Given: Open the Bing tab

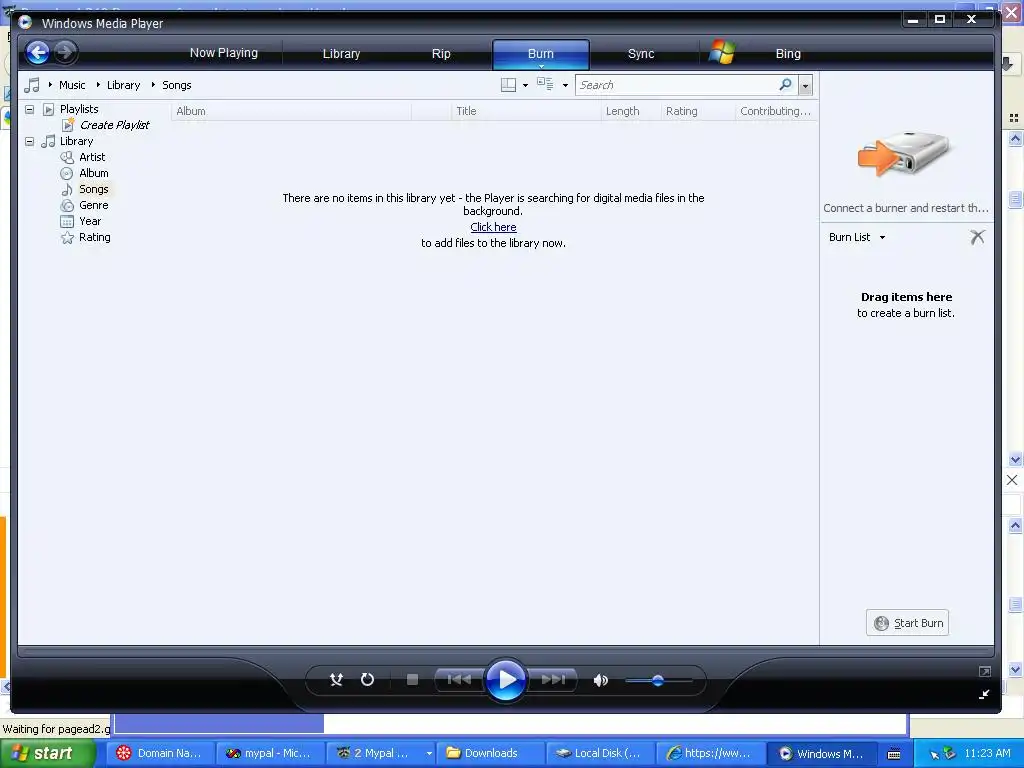Looking at the screenshot, I should [788, 54].
